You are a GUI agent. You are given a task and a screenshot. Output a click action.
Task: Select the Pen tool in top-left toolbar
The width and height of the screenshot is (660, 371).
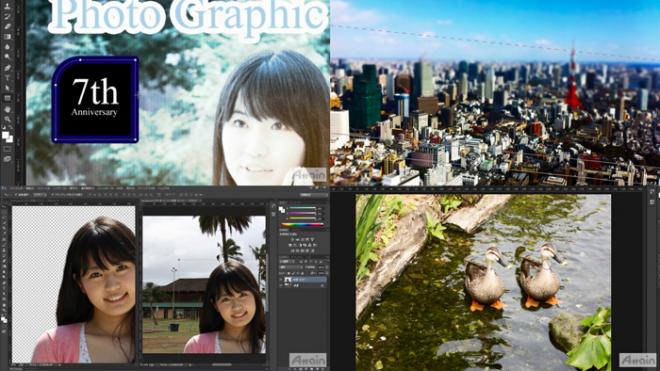pyautogui.click(x=7, y=67)
